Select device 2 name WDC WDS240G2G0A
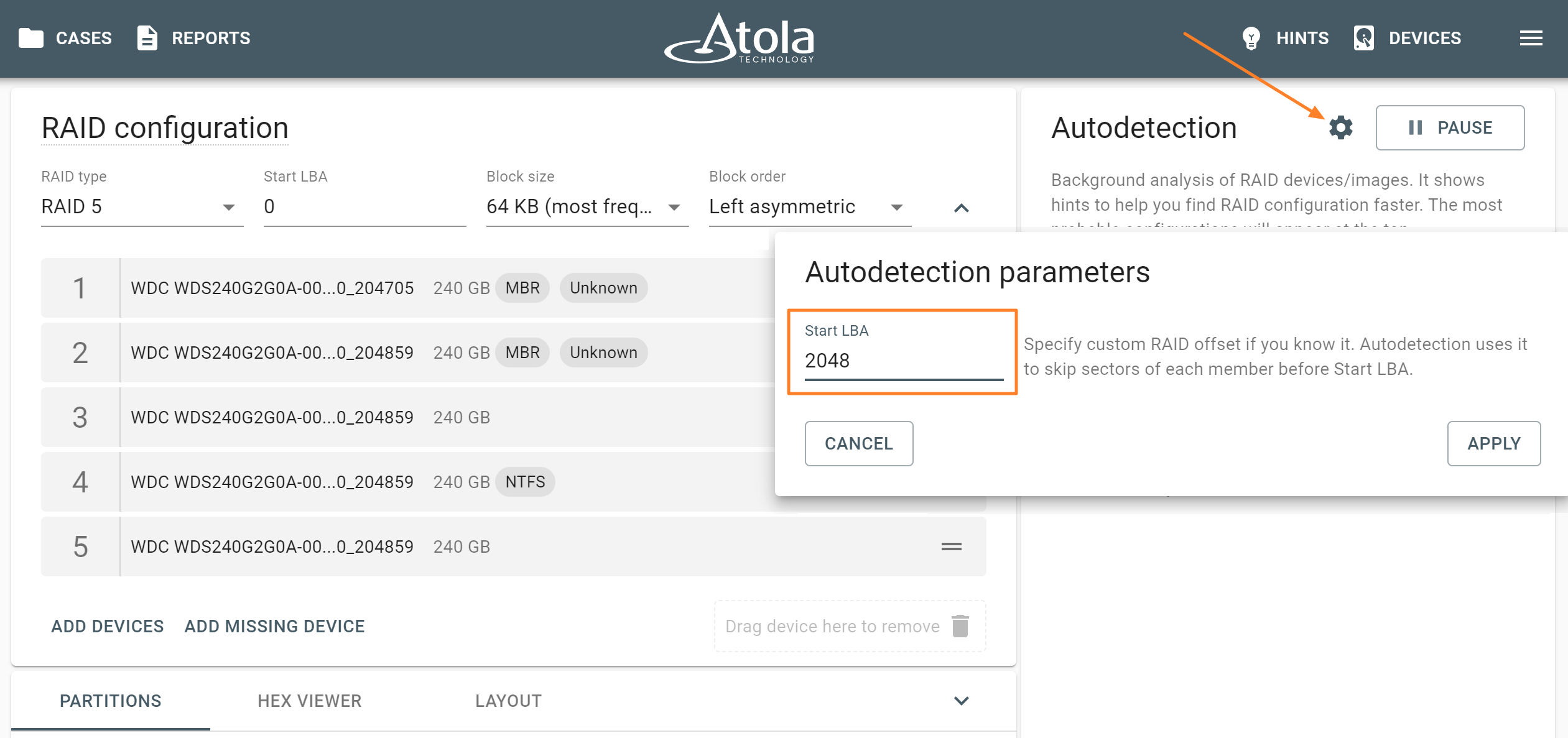Viewport: 1568px width, 738px height. [272, 353]
